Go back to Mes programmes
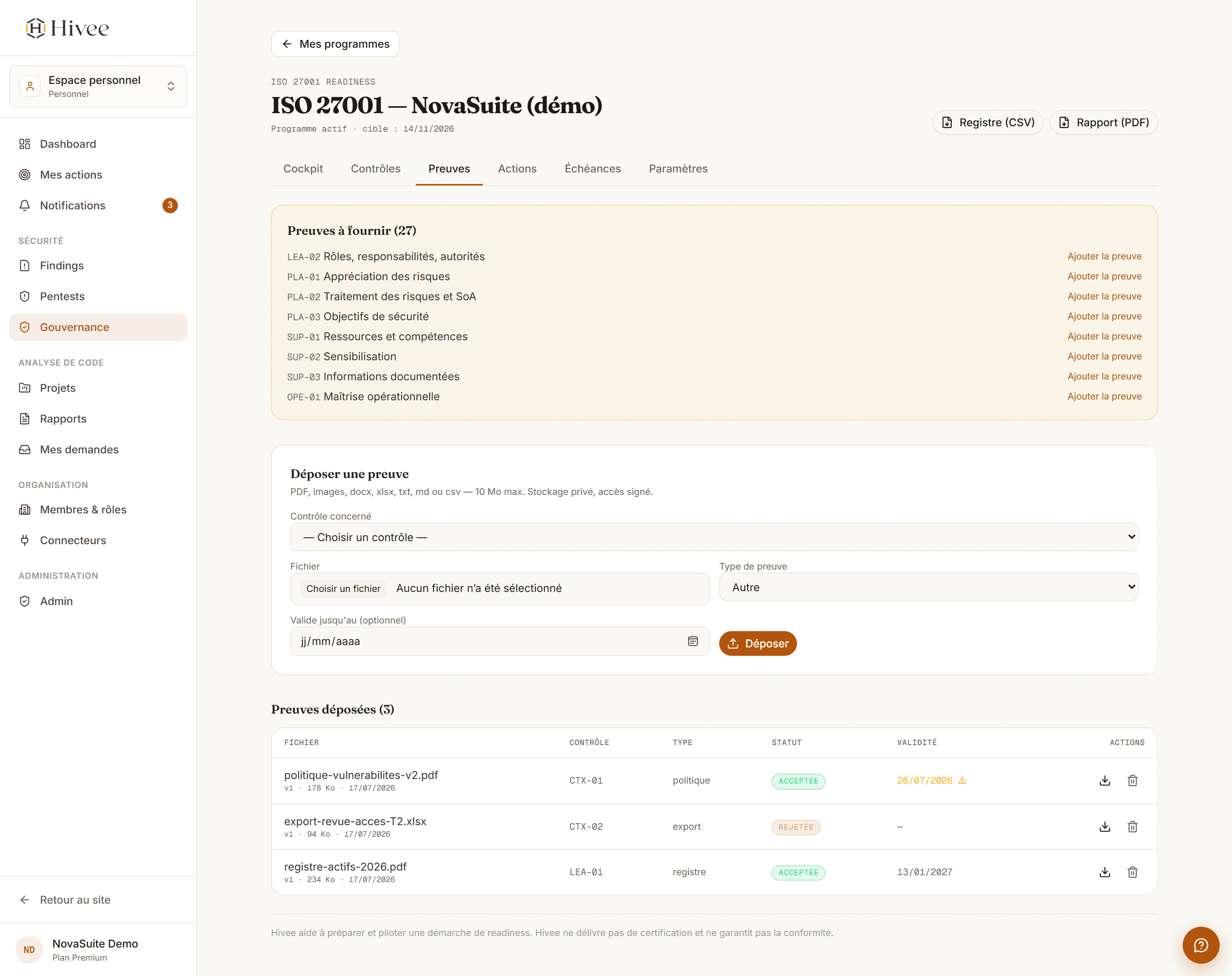Viewport: 1232px width, 976px height. coord(335,44)
